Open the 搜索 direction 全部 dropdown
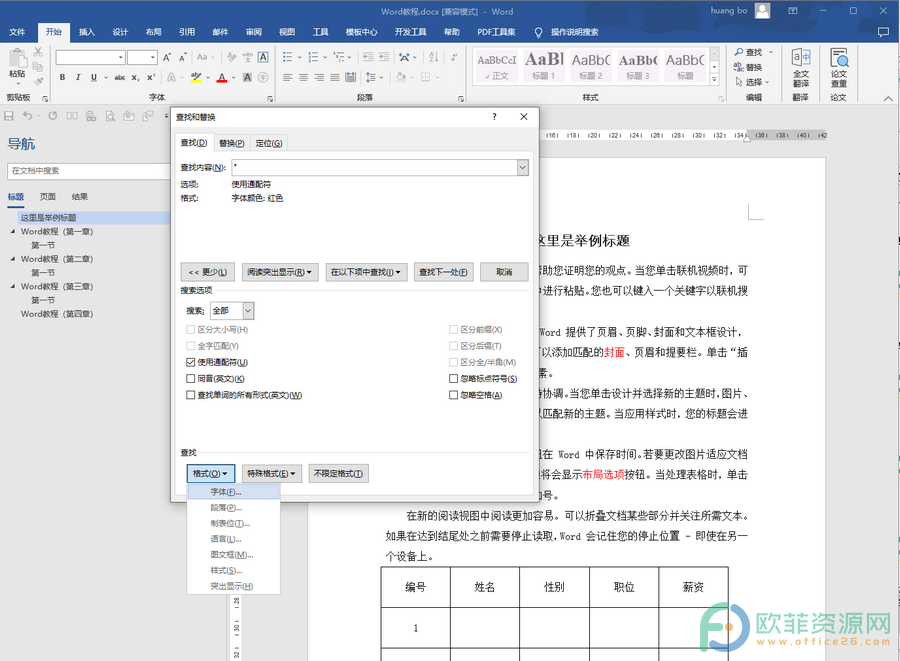 tap(248, 310)
